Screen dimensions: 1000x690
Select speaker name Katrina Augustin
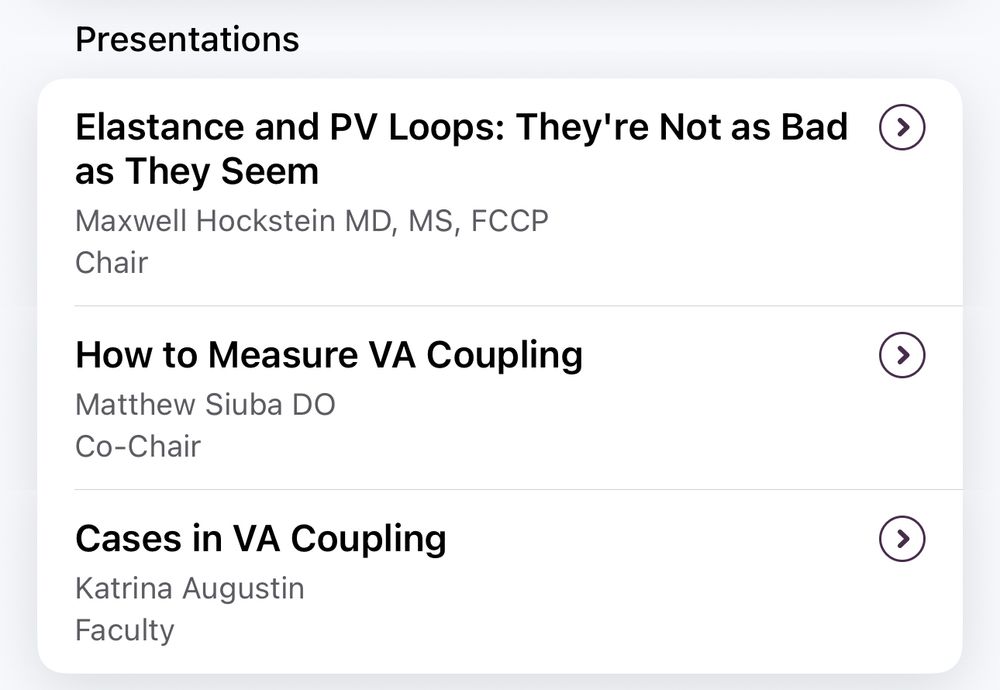(189, 588)
